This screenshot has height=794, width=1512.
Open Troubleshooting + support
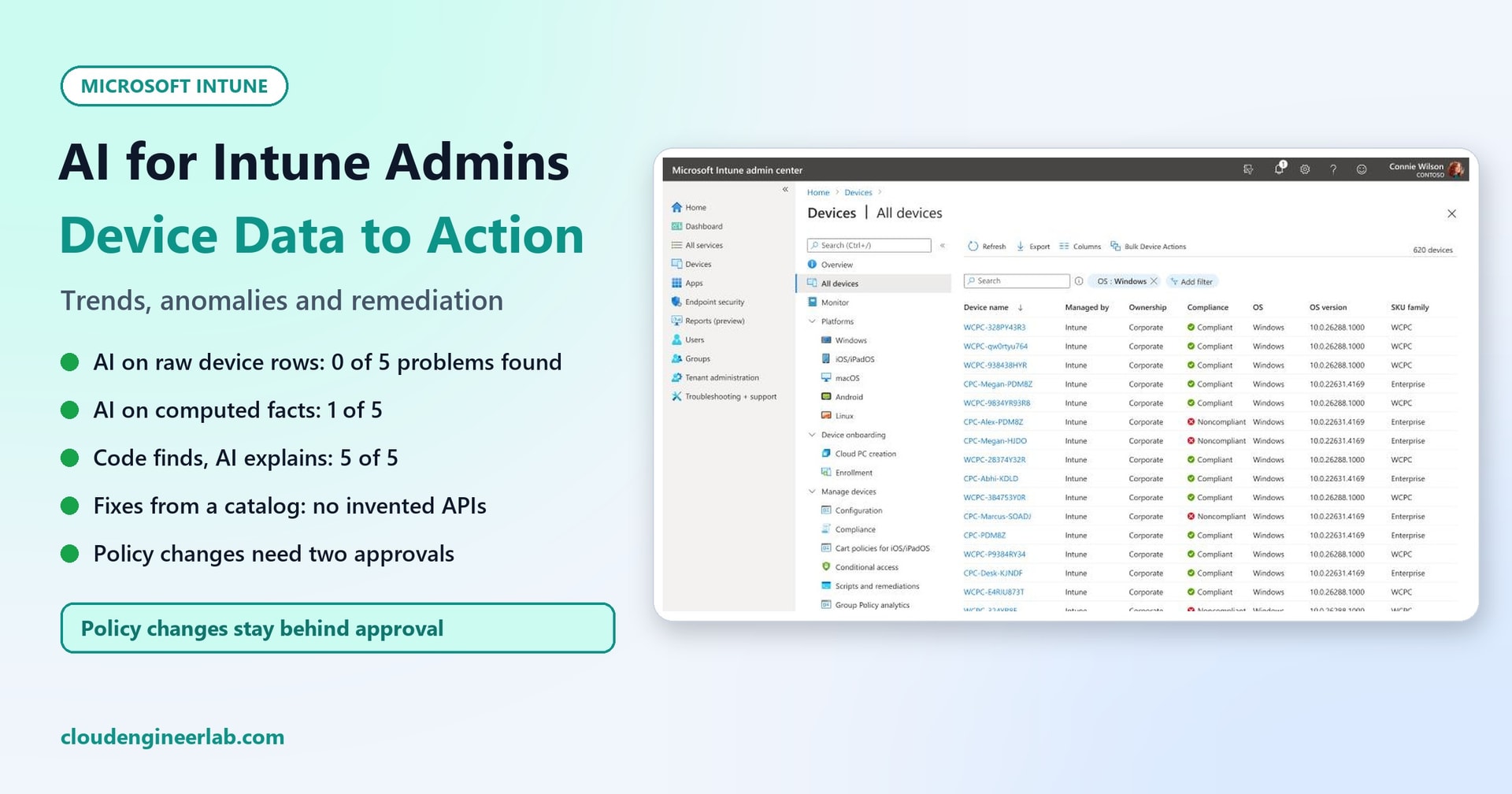click(724, 396)
